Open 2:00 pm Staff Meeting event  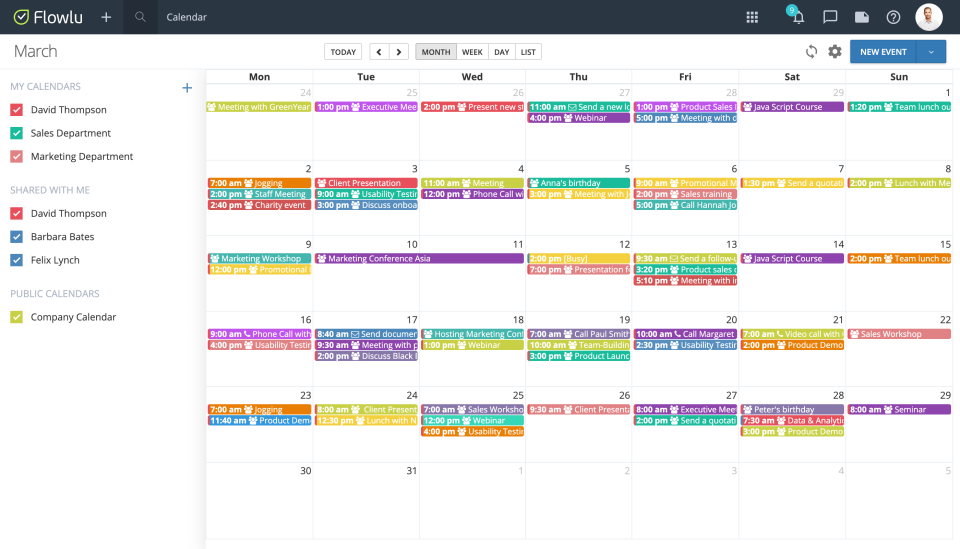[260, 193]
